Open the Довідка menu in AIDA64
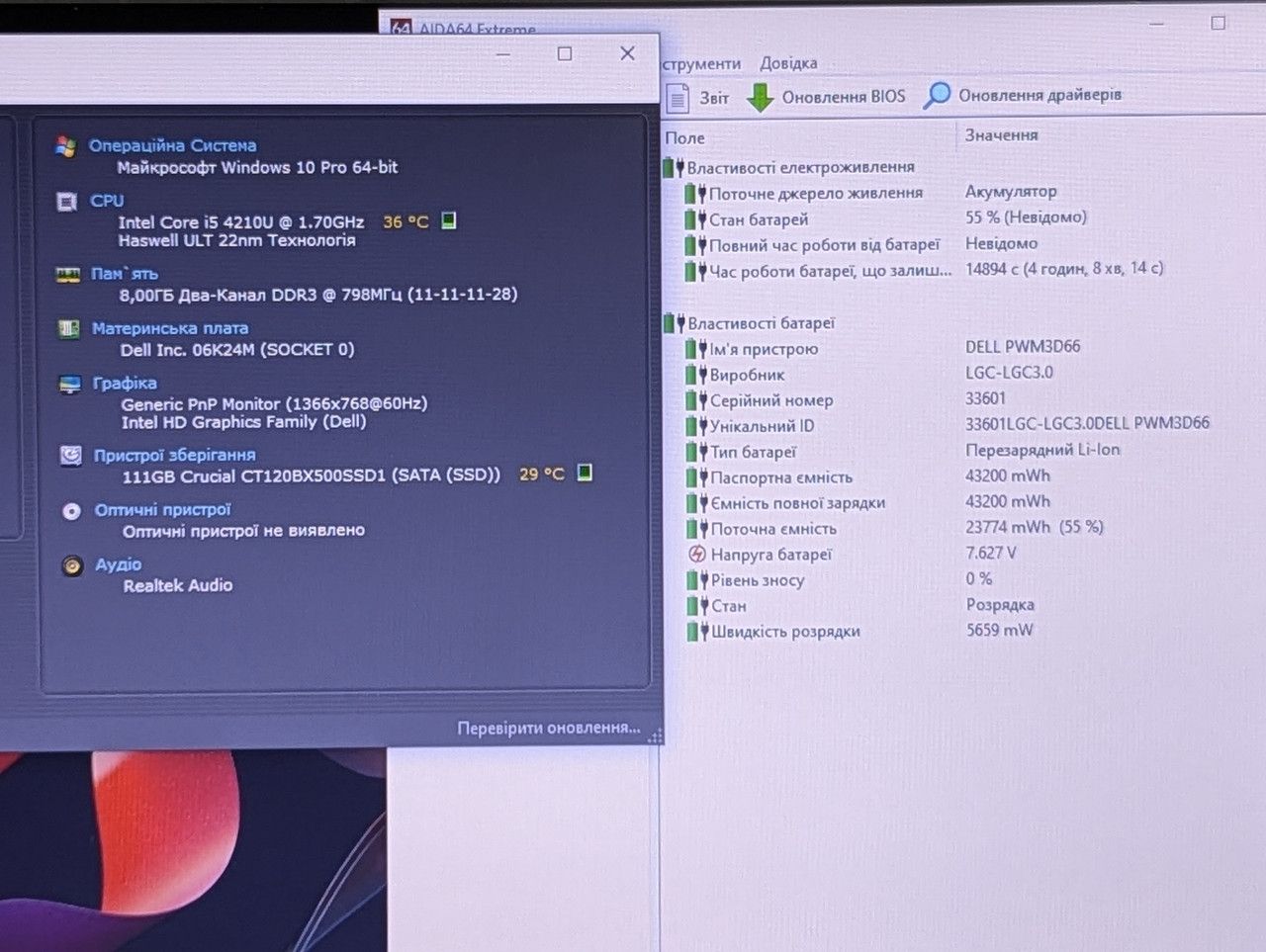This screenshot has height=952, width=1266. (788, 63)
